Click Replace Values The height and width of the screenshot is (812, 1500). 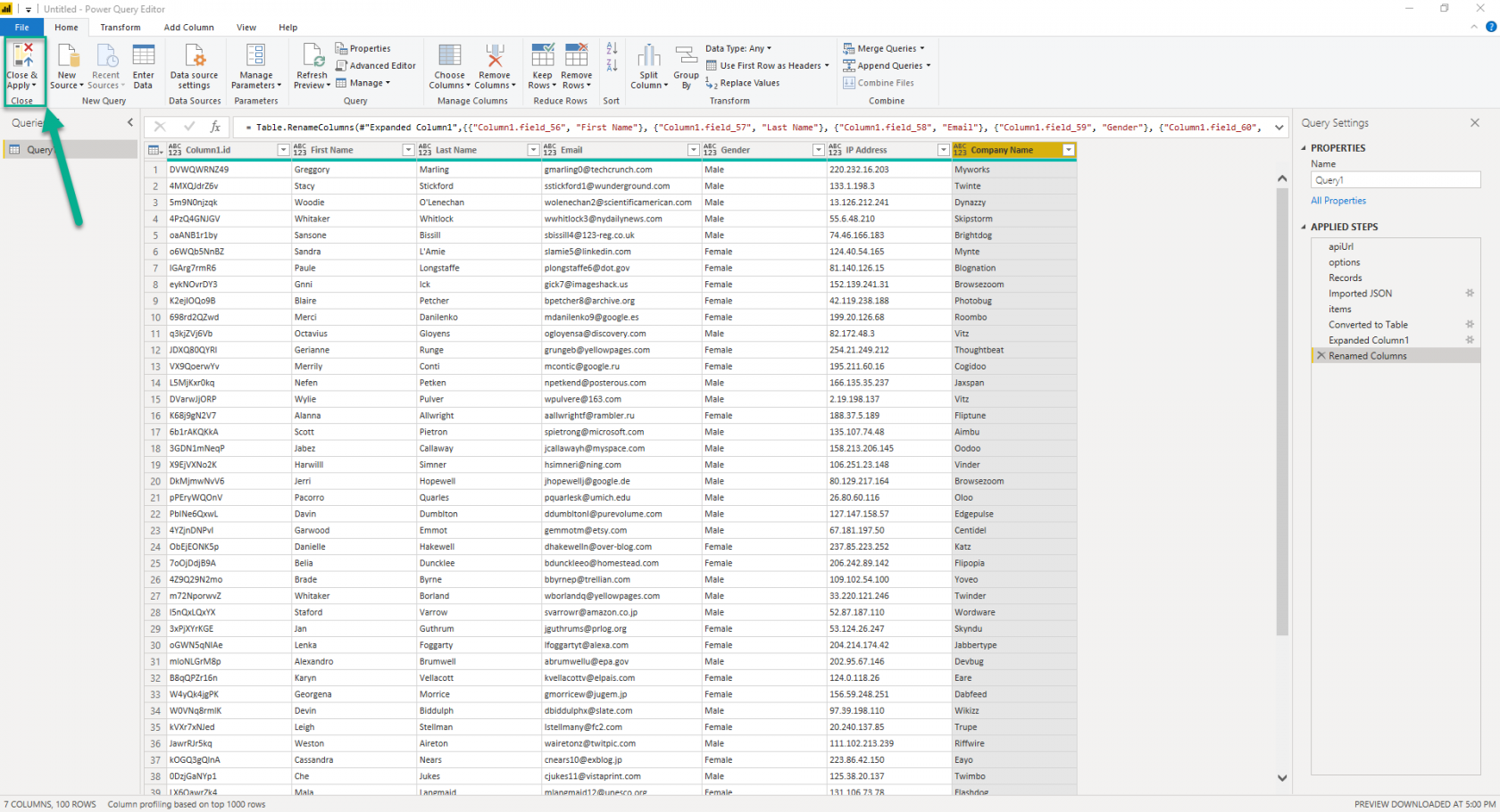pyautogui.click(x=743, y=83)
